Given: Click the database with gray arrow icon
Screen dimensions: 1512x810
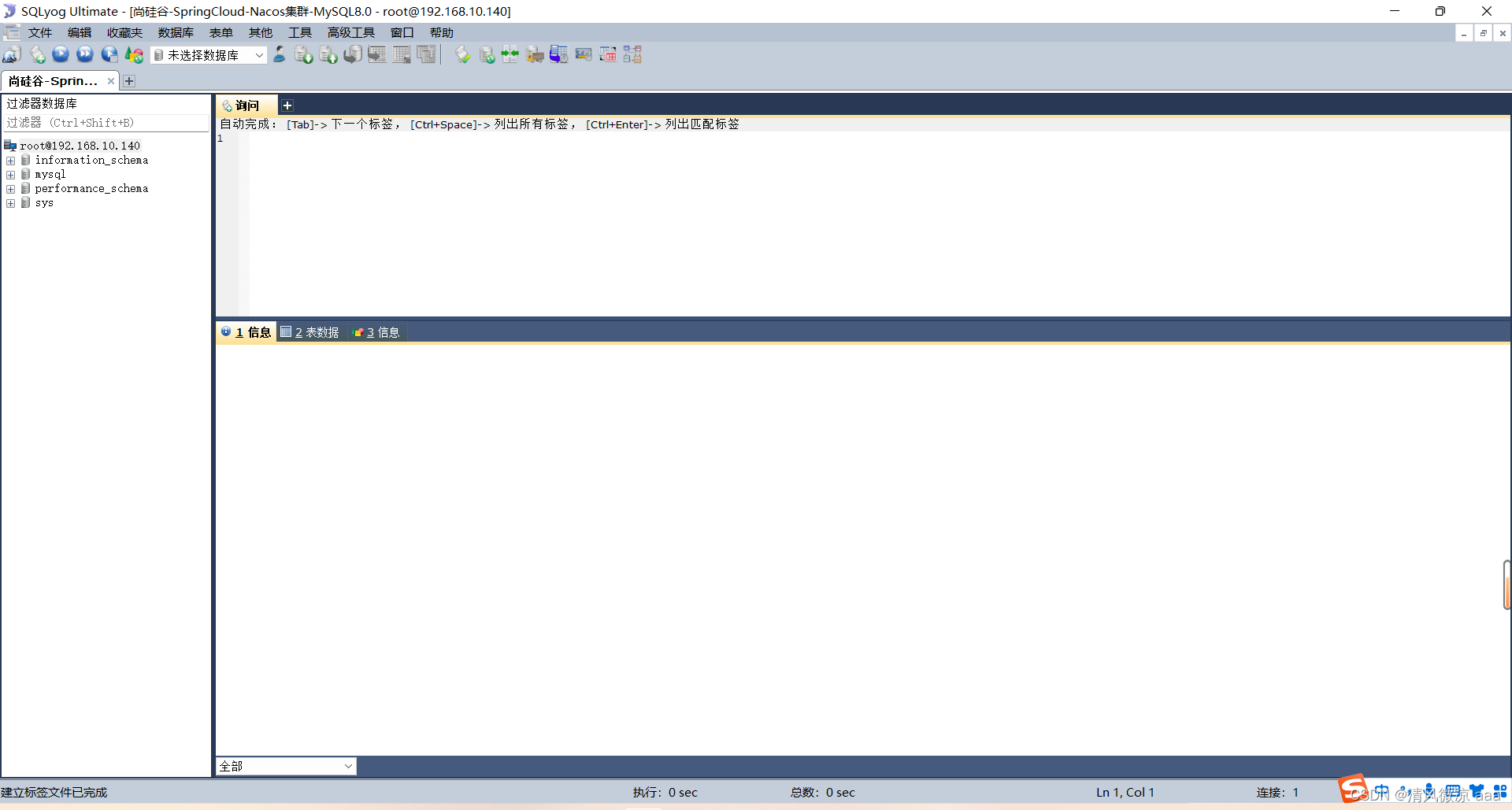Looking at the screenshot, I should (353, 54).
